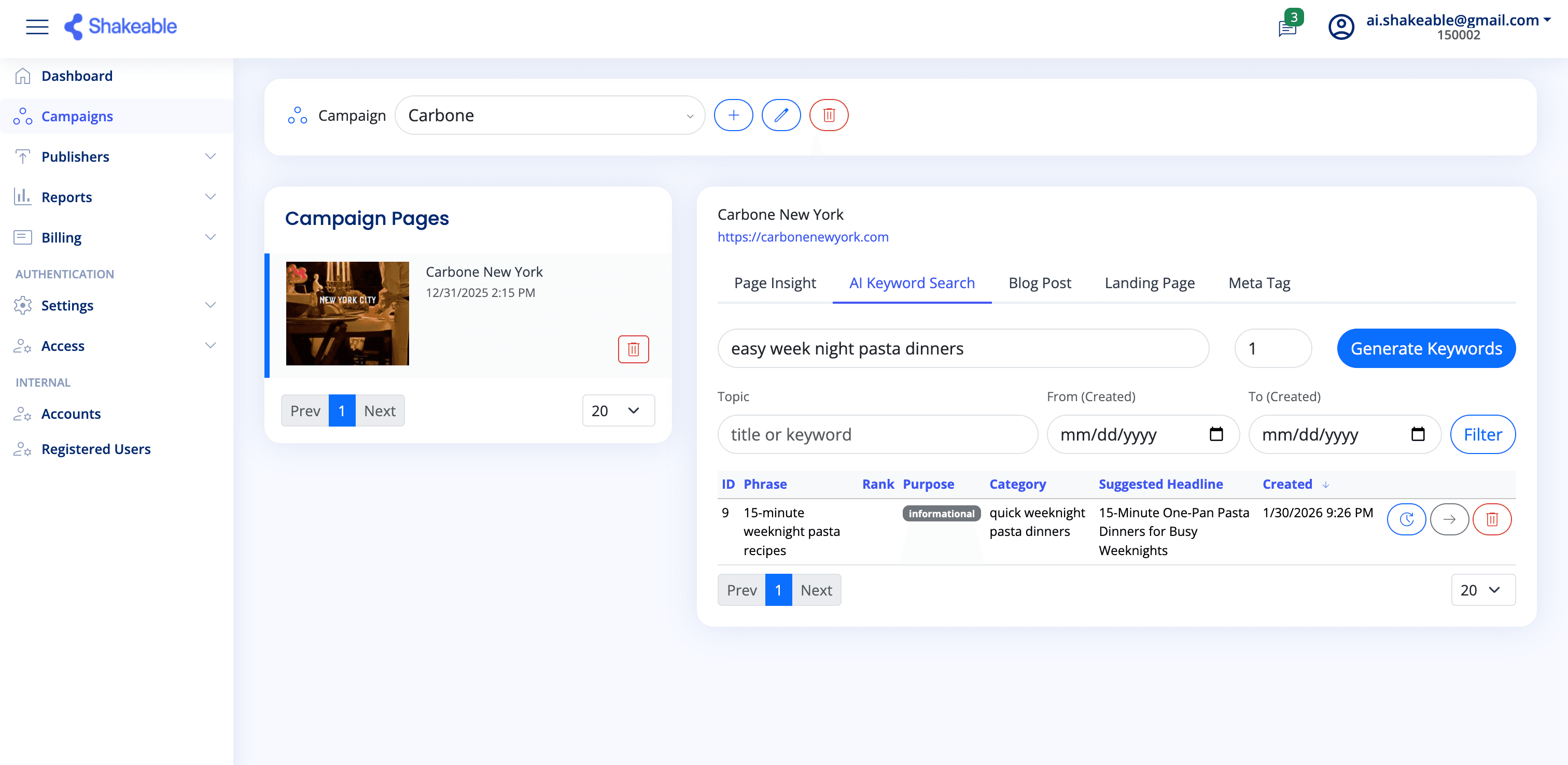Click the pencil icon to edit the campaign
Screen dimensions: 1568x765
click(x=781, y=115)
